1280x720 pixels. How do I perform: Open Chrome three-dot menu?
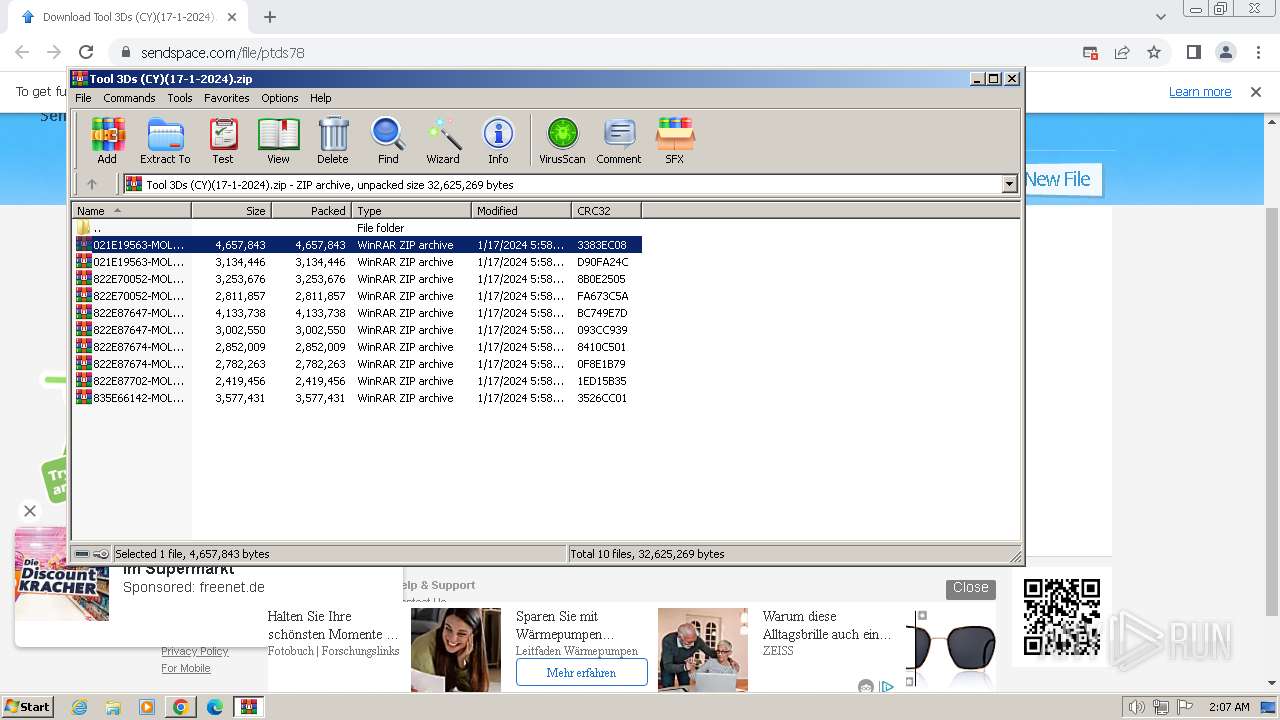click(x=1258, y=52)
